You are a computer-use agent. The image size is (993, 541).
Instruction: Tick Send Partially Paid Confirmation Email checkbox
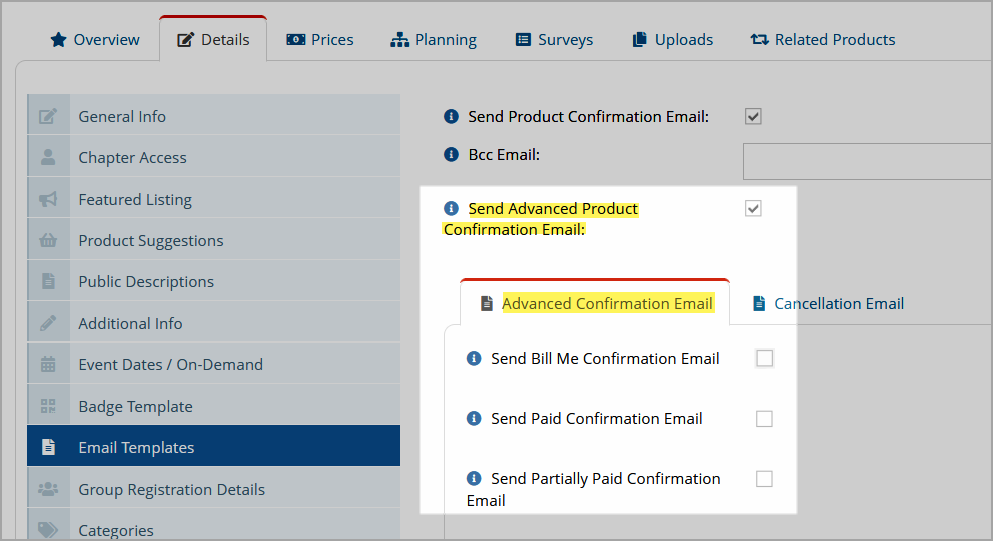coord(764,479)
